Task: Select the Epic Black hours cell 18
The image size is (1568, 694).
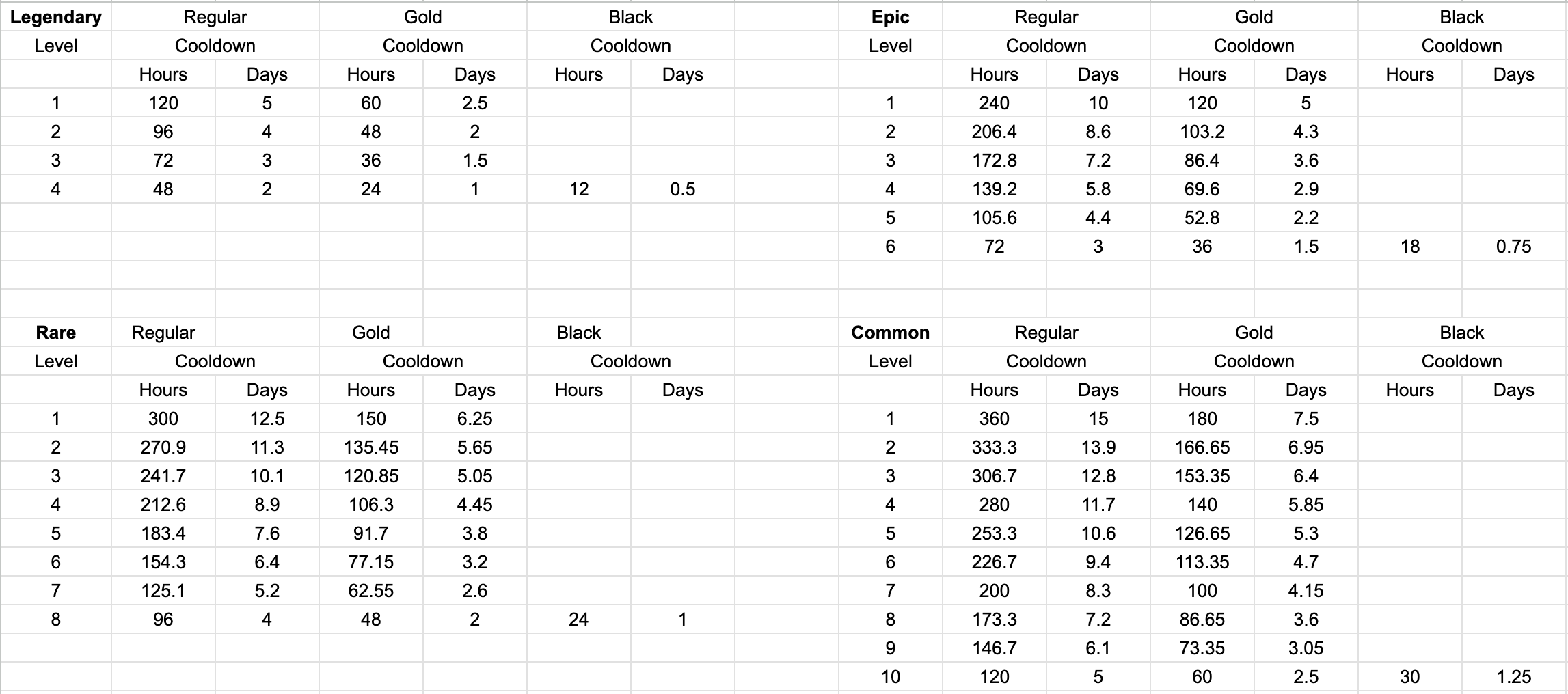Action: 1409,247
